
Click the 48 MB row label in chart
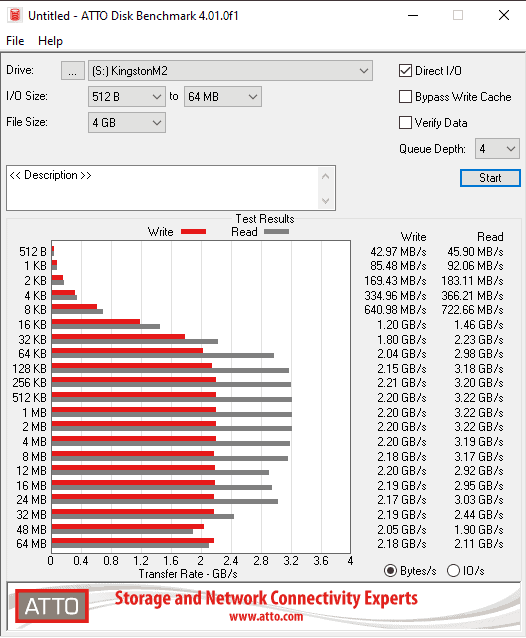click(31, 530)
